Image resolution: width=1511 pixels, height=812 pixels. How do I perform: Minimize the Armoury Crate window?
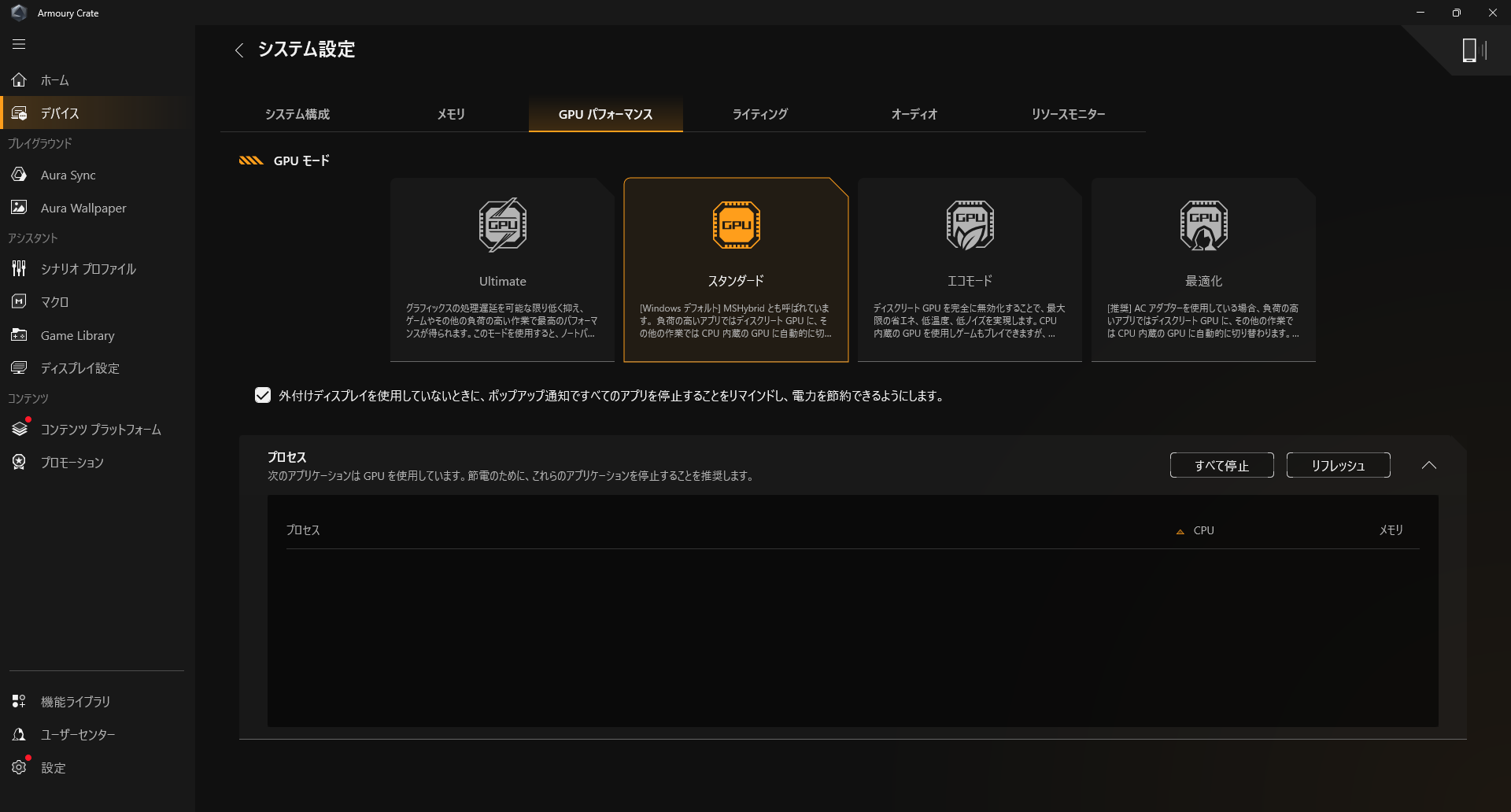point(1420,13)
